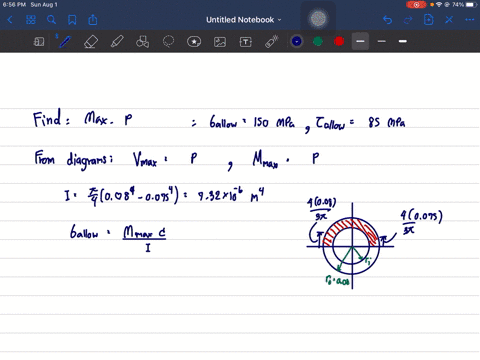Select the Highlighter tool
This screenshot has width=480, height=360.
(x=117, y=42)
